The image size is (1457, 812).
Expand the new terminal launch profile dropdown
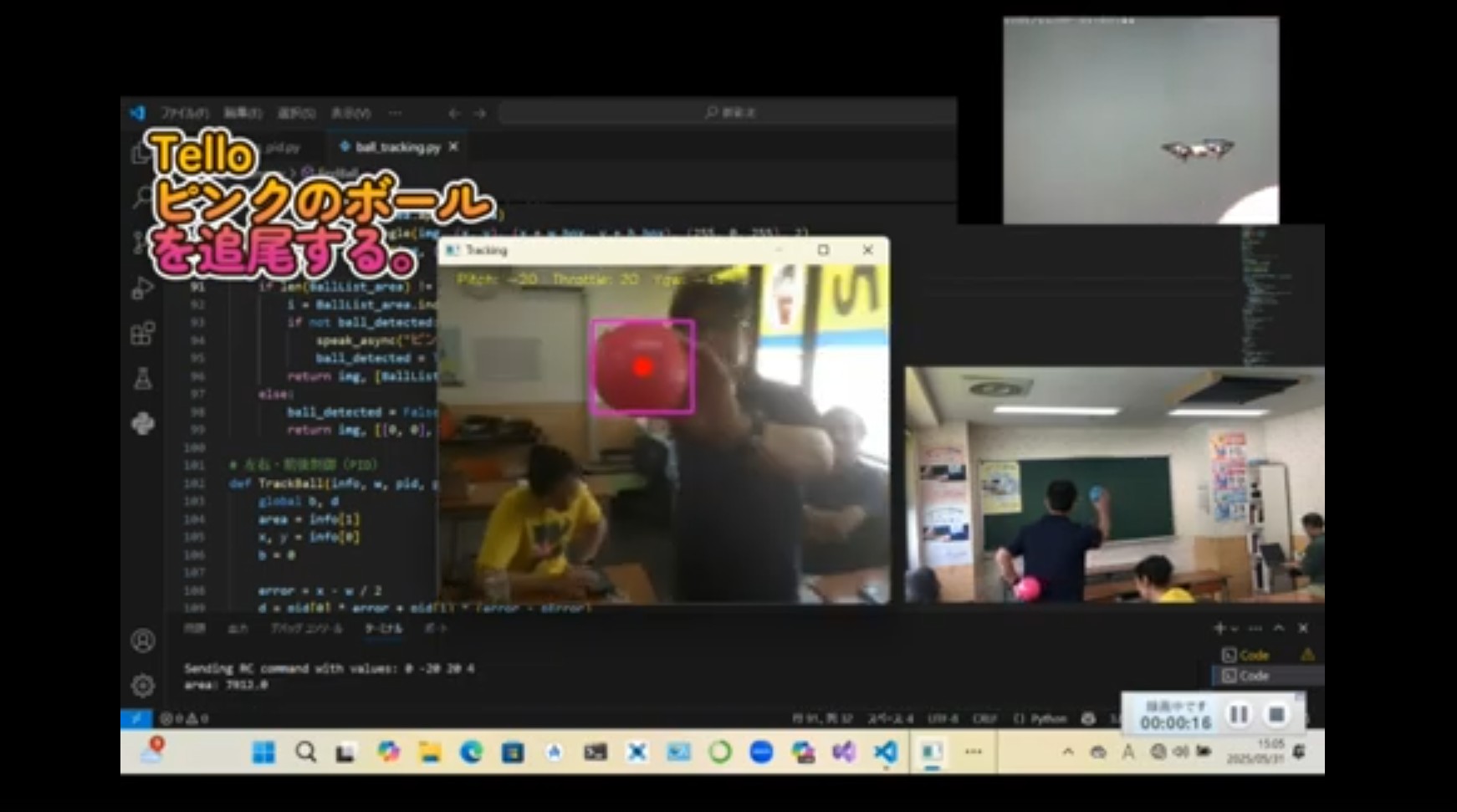(1234, 629)
